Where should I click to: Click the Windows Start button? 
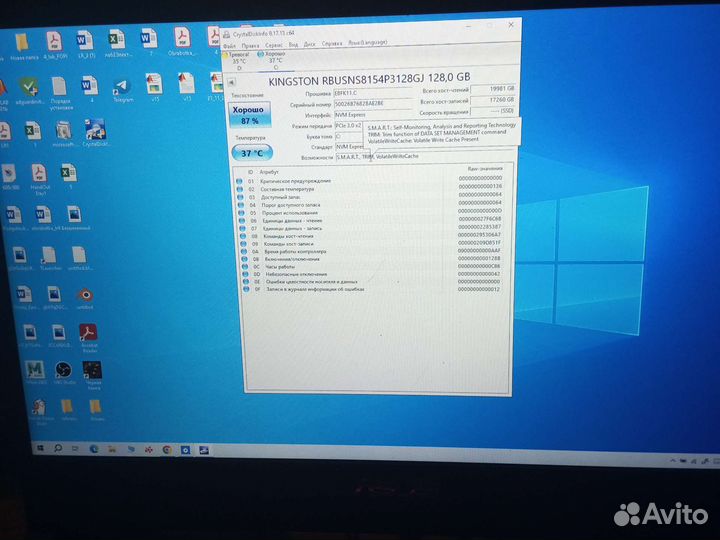(41, 449)
